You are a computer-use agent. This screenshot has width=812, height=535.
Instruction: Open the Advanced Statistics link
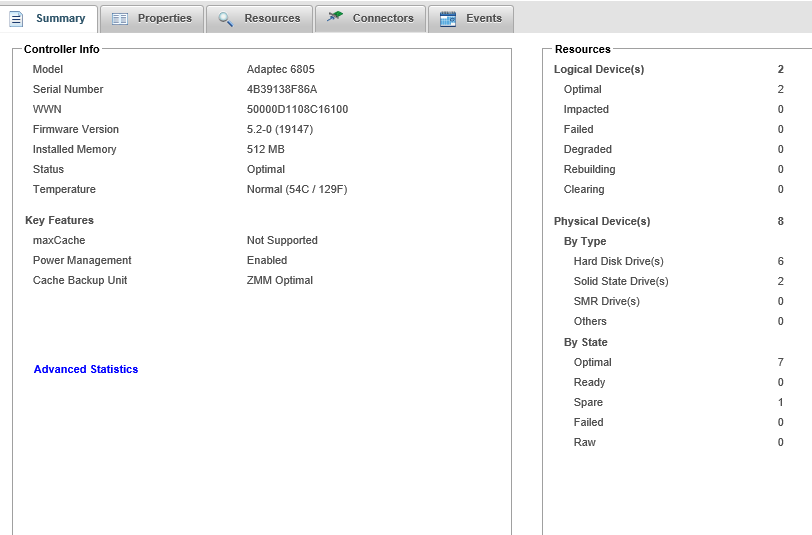click(86, 370)
